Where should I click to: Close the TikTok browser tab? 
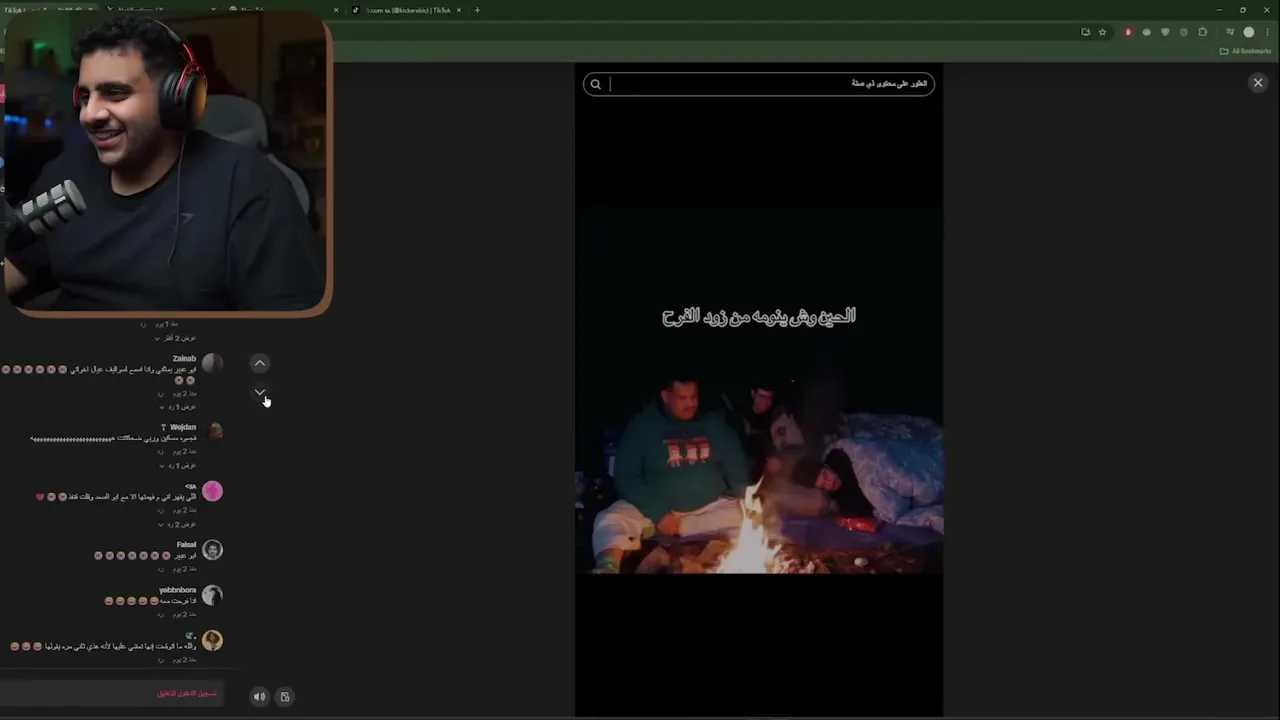461,10
